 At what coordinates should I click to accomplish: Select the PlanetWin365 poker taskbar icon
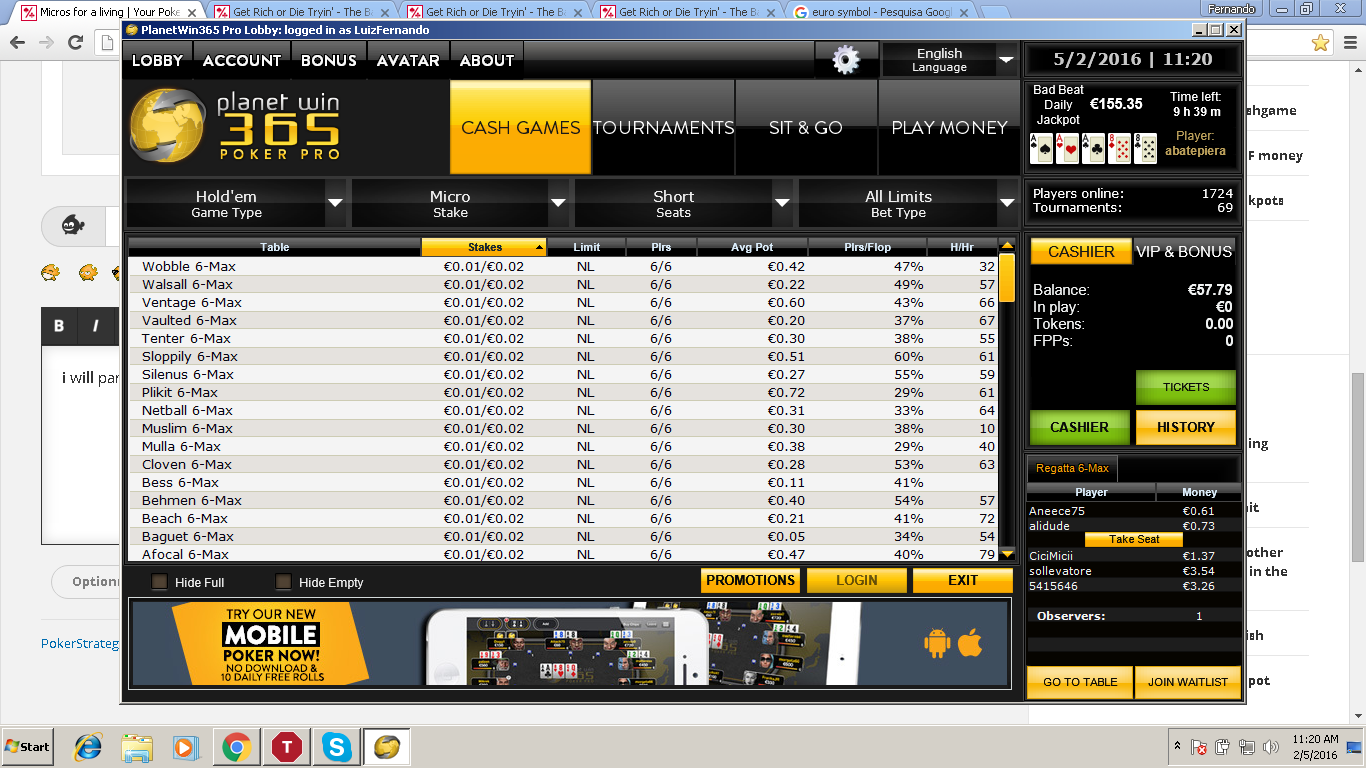pos(386,747)
